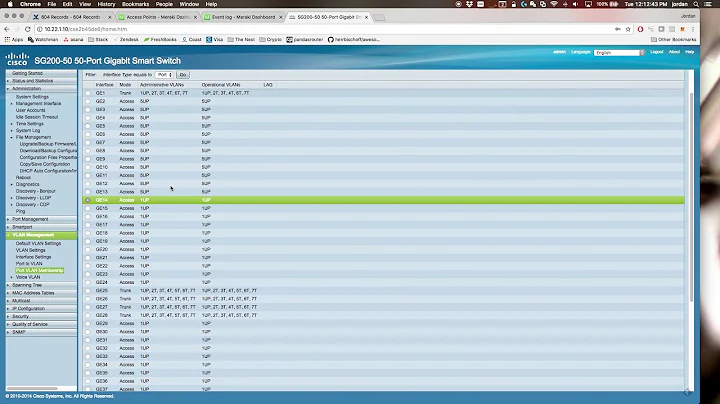The height and width of the screenshot is (404, 720).
Task: Expand Quality of Service section
Action: [29, 325]
